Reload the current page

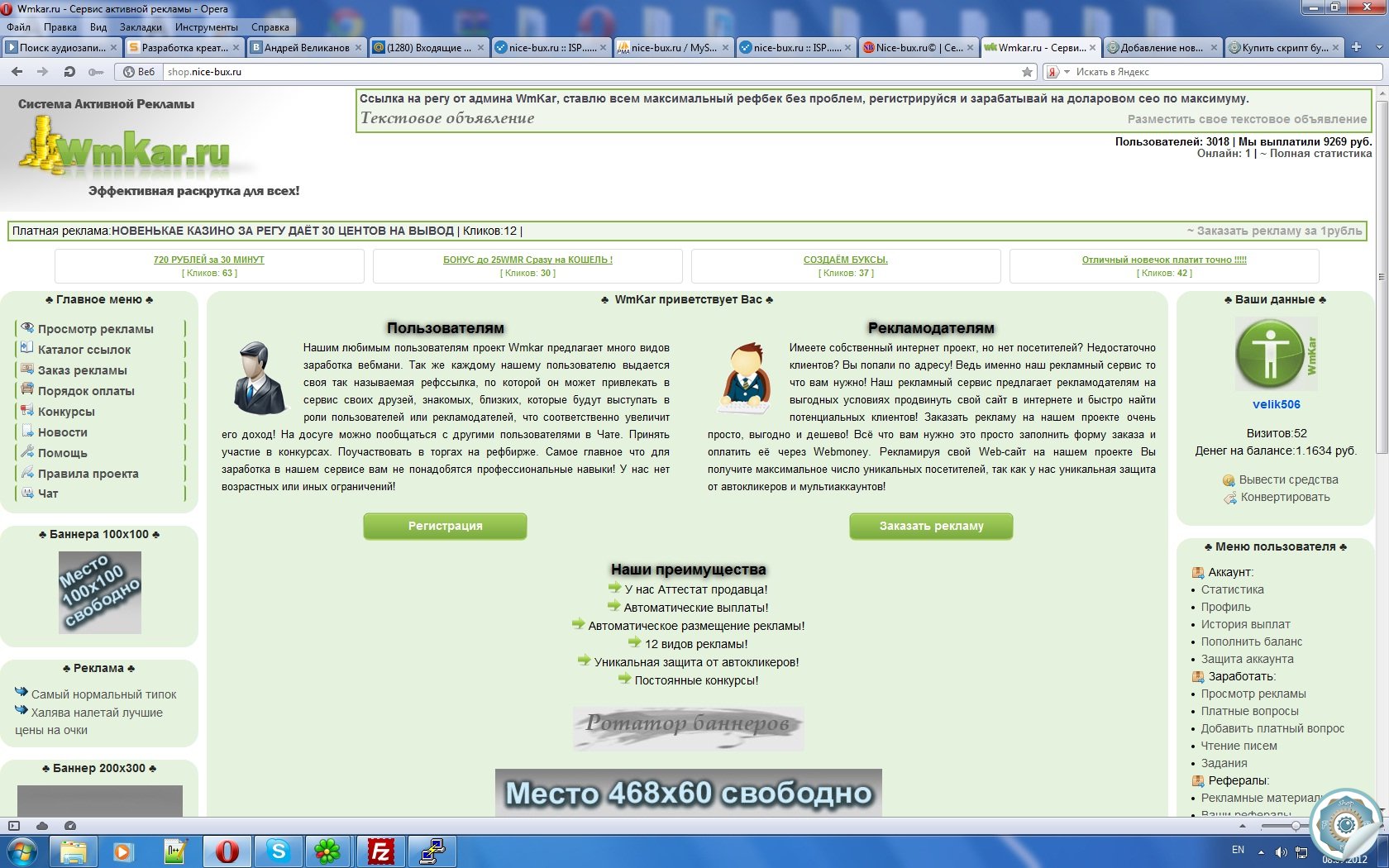[69, 72]
